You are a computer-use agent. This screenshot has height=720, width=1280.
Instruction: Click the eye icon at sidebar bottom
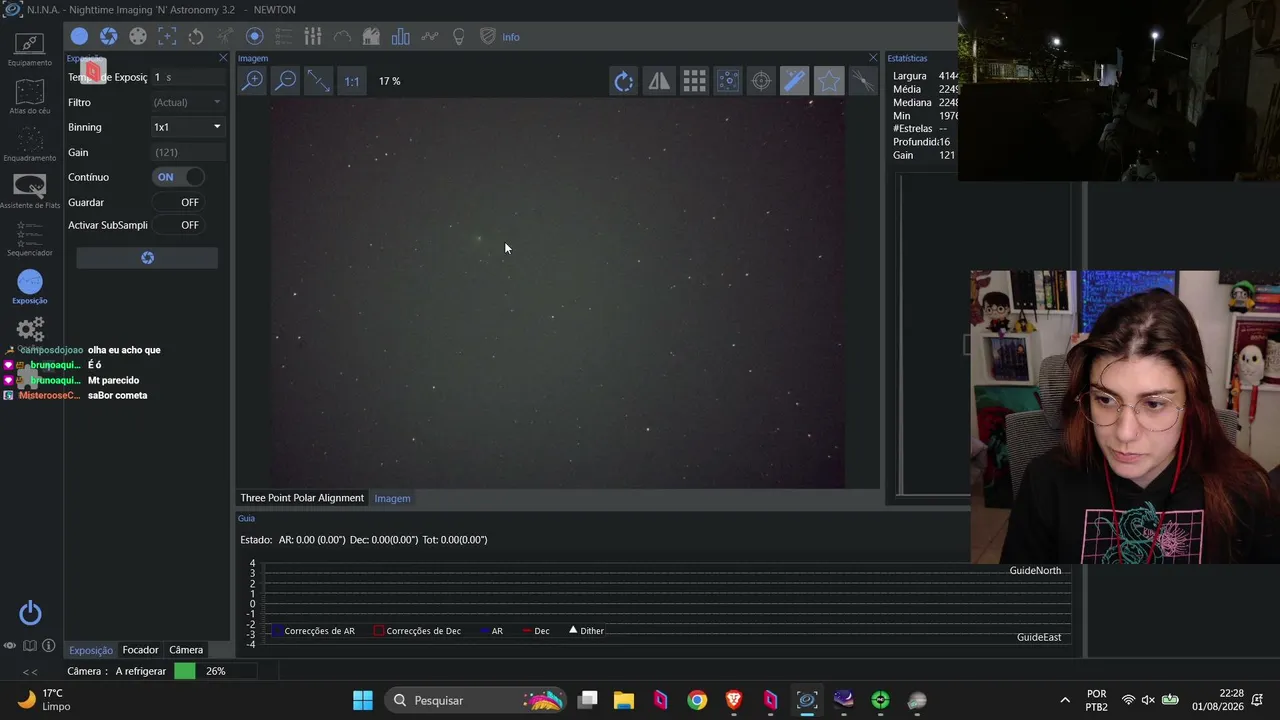(10, 646)
